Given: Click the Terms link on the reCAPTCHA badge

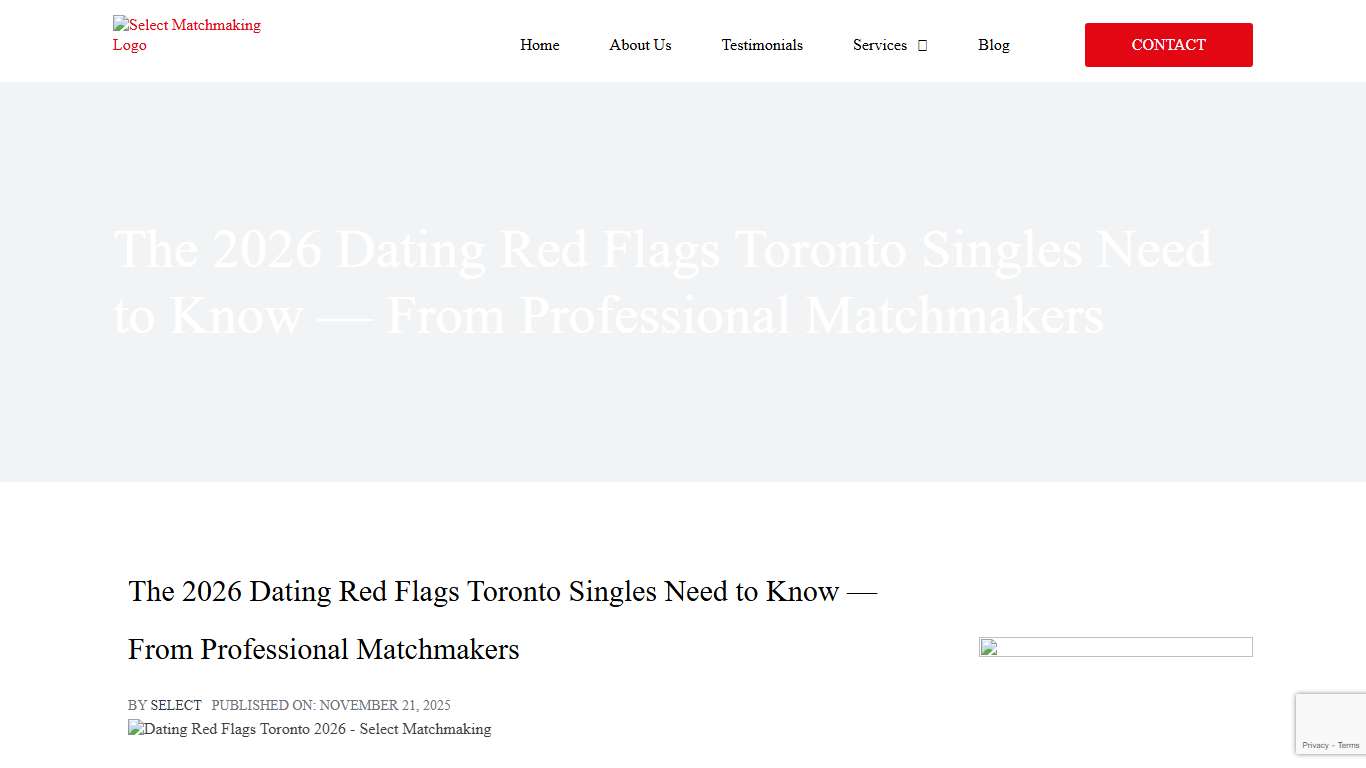Looking at the screenshot, I should [1348, 745].
